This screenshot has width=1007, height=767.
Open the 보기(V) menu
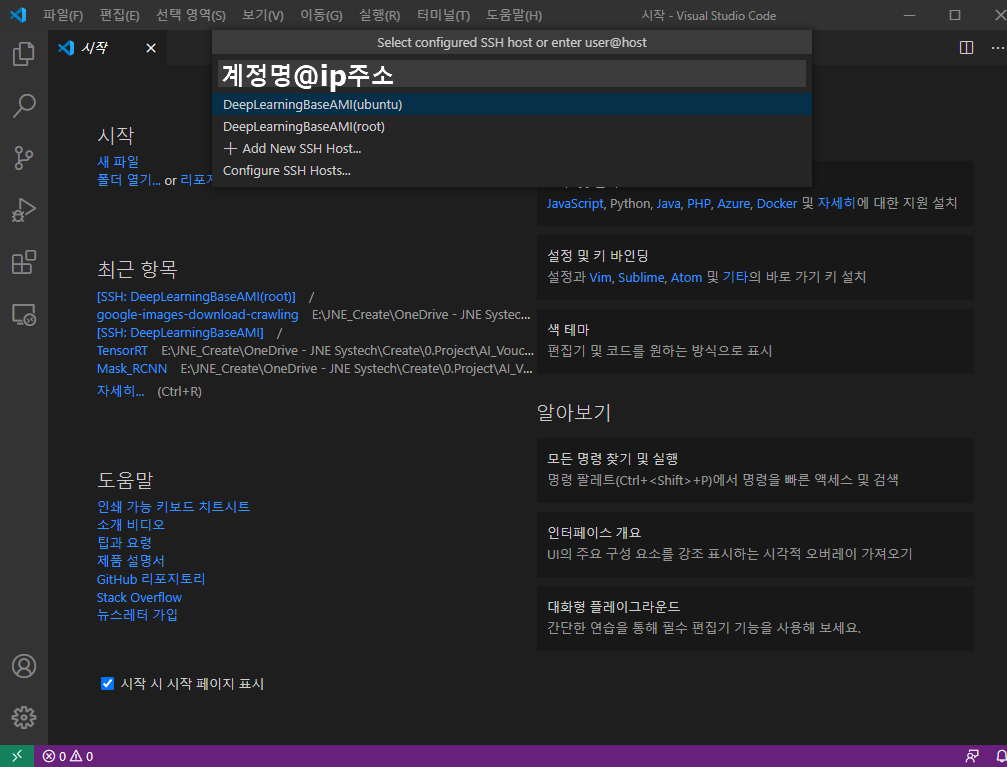coord(263,15)
